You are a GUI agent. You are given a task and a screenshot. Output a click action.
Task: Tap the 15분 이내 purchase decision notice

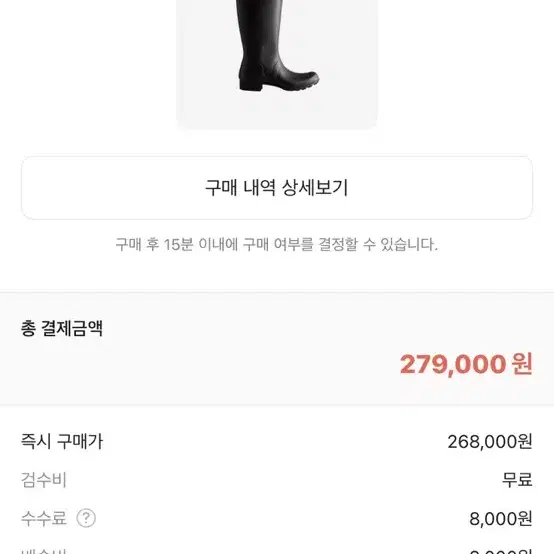(277, 244)
